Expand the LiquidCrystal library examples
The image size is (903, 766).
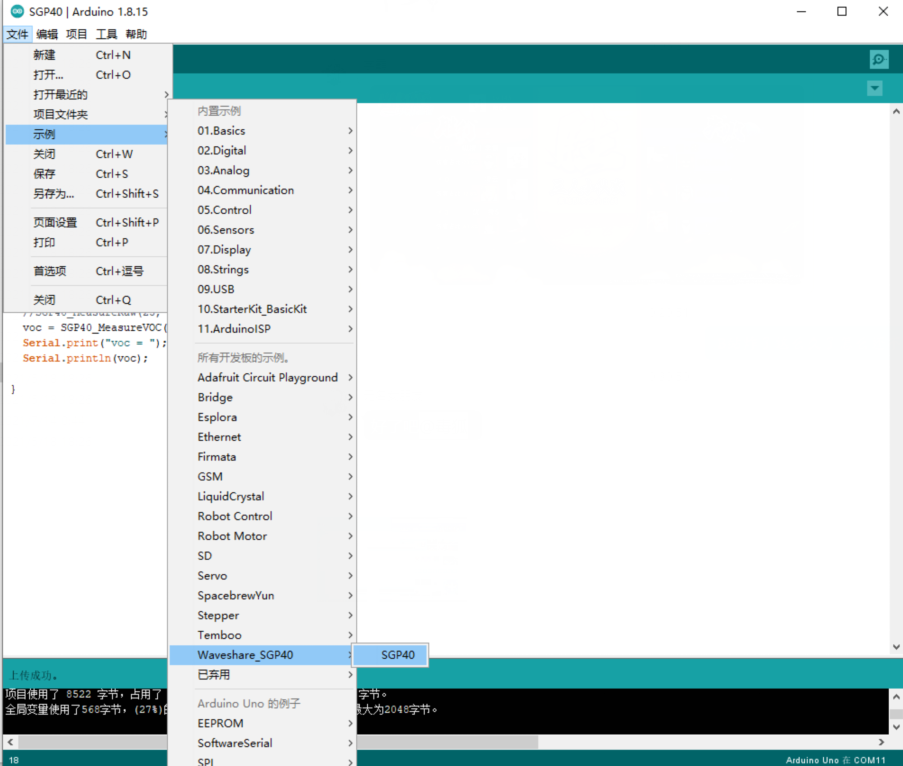click(263, 496)
